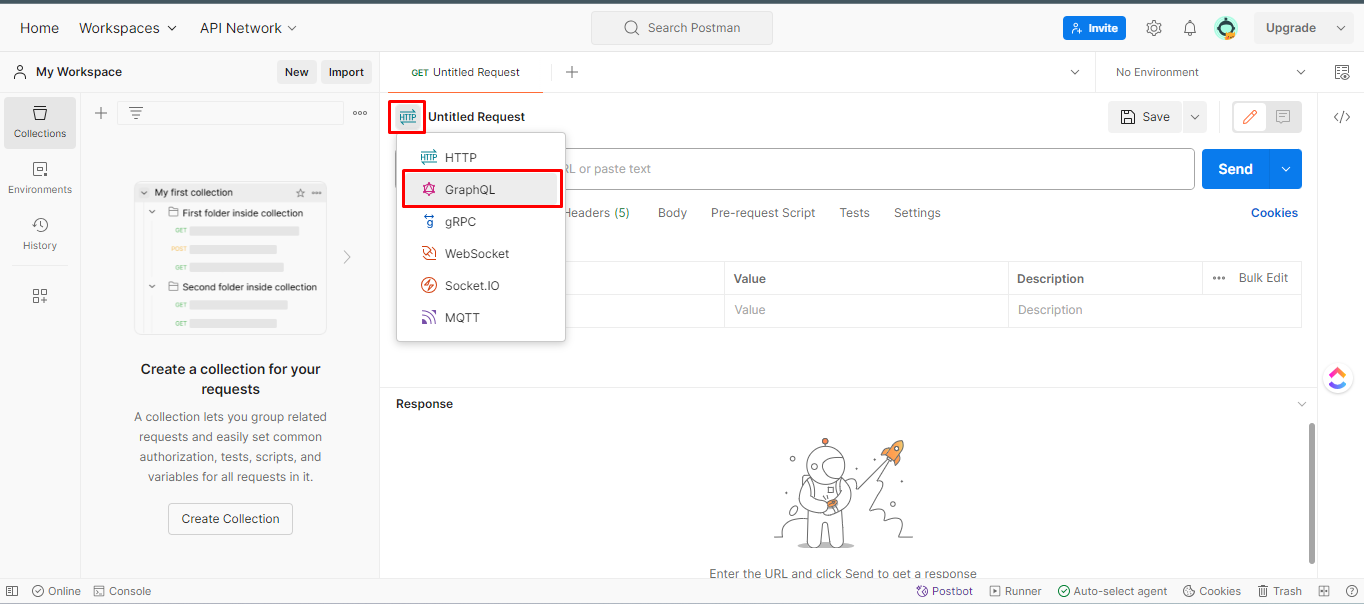The image size is (1364, 604).
Task: Pick Socket.IO request type
Action: [481, 285]
